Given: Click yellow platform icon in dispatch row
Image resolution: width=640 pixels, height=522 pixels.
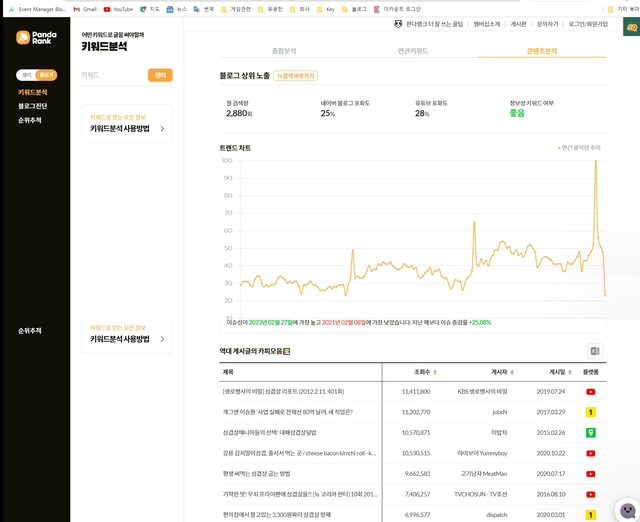Looking at the screenshot, I should click(x=590, y=515).
